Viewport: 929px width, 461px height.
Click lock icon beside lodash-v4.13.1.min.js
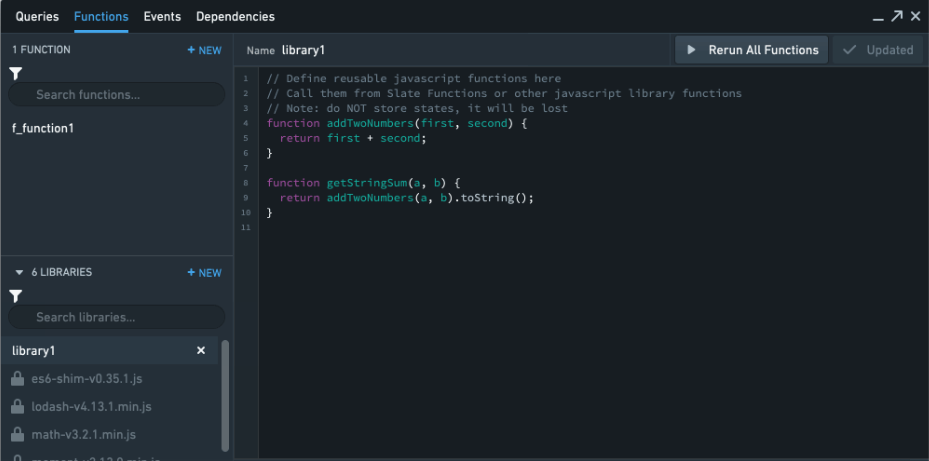[x=17, y=406]
